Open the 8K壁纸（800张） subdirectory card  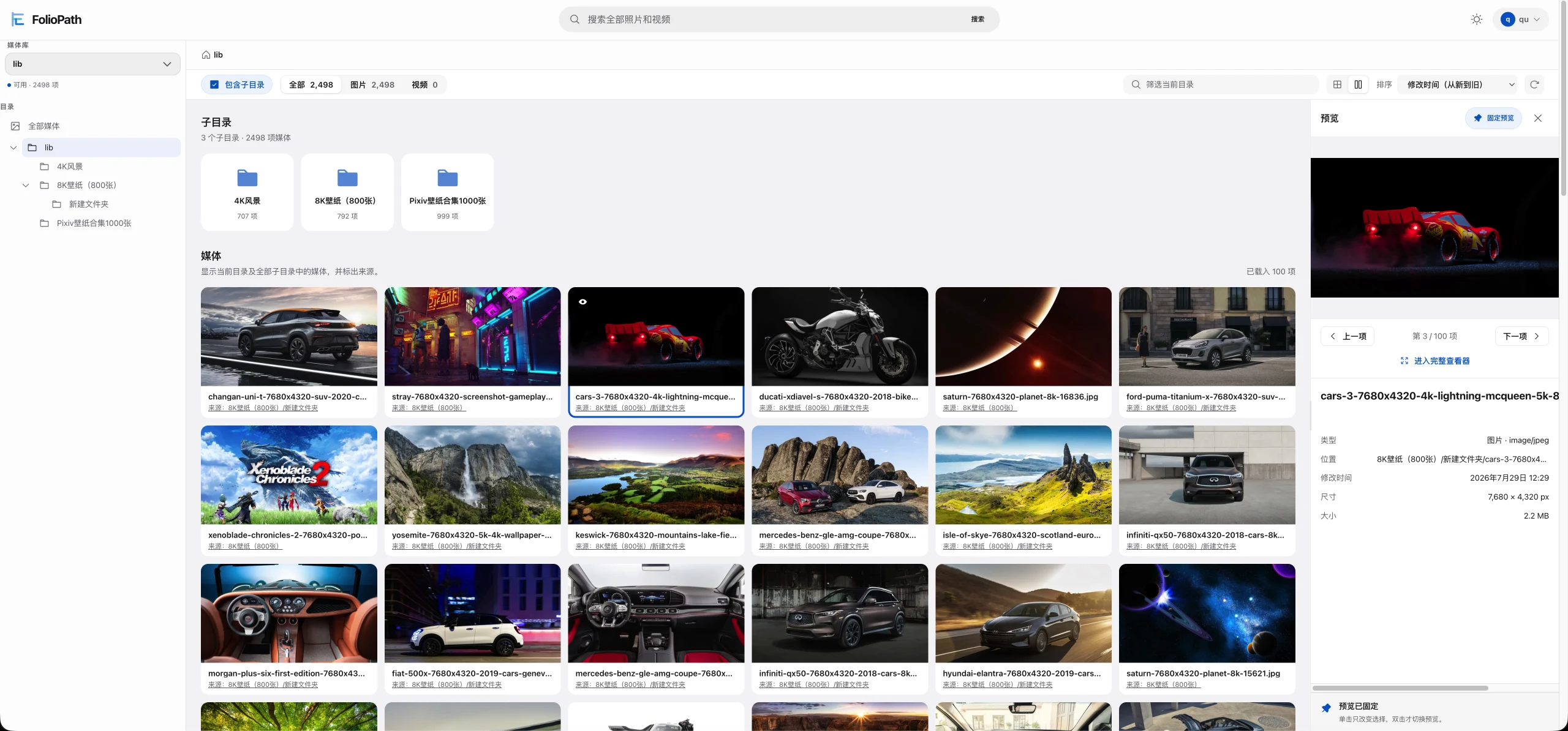(347, 192)
